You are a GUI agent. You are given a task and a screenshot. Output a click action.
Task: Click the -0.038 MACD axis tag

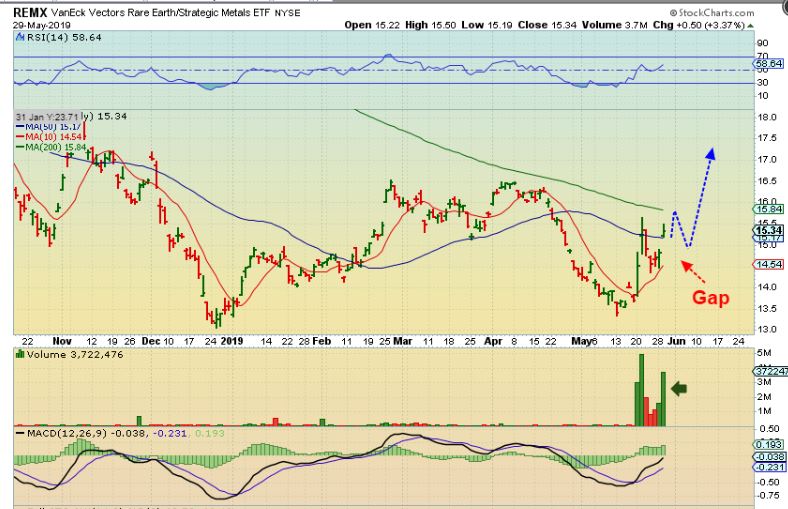(768, 457)
